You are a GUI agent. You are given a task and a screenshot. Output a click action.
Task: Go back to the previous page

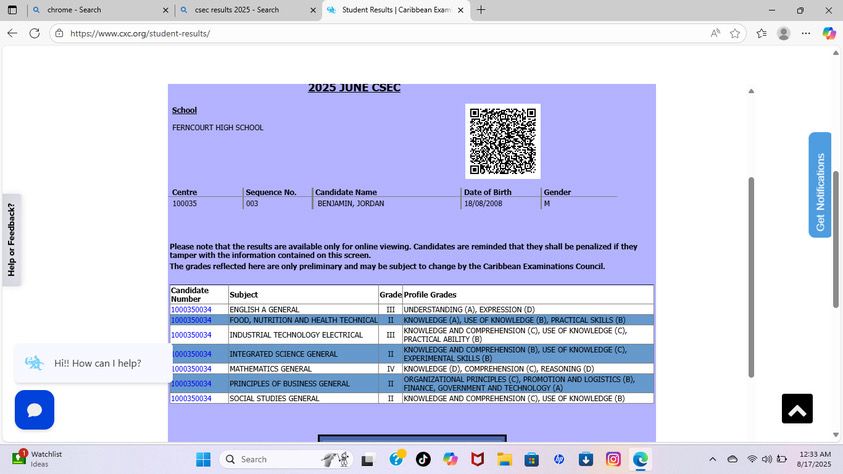[x=12, y=33]
